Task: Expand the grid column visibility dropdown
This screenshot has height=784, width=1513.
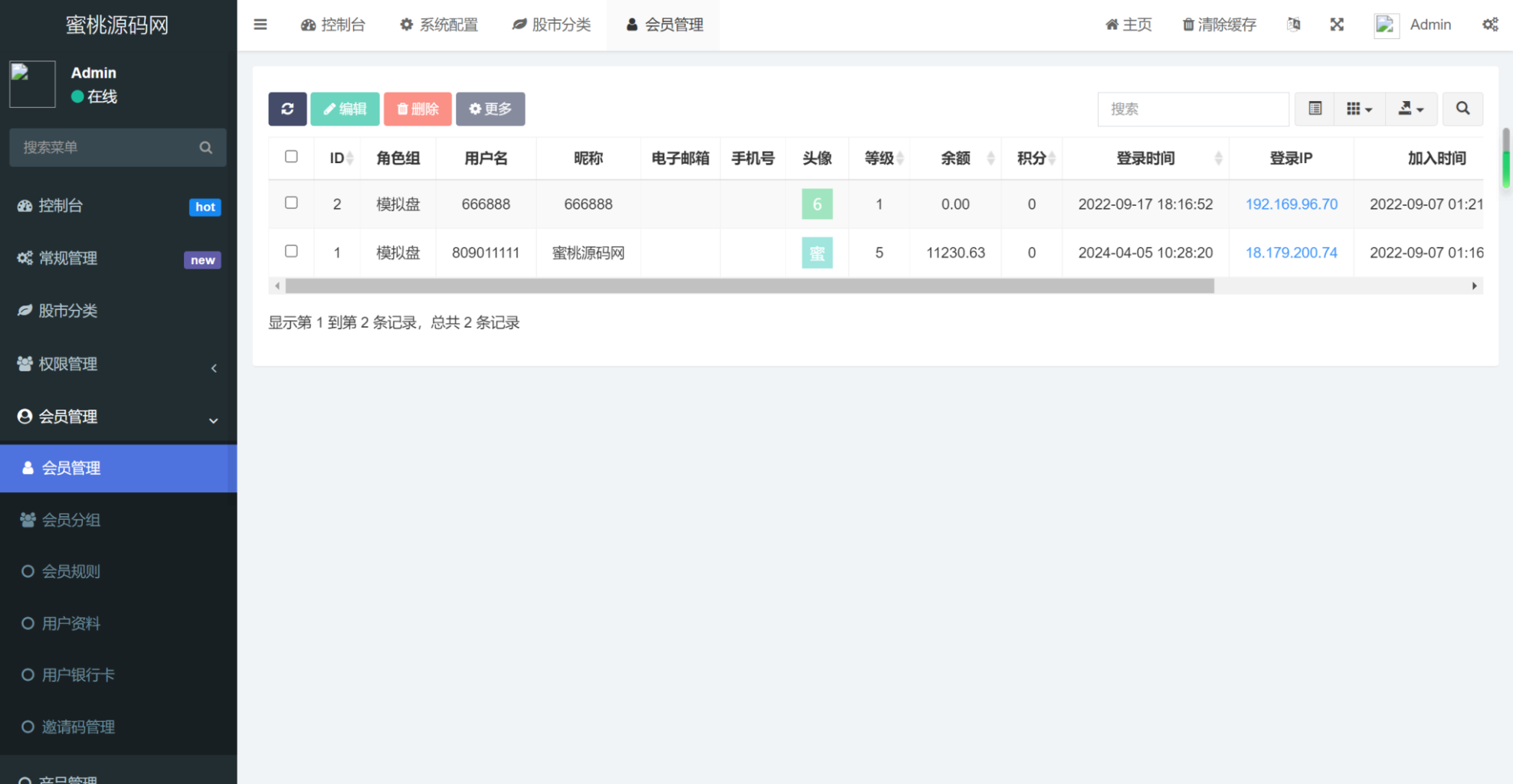Action: click(x=1359, y=109)
